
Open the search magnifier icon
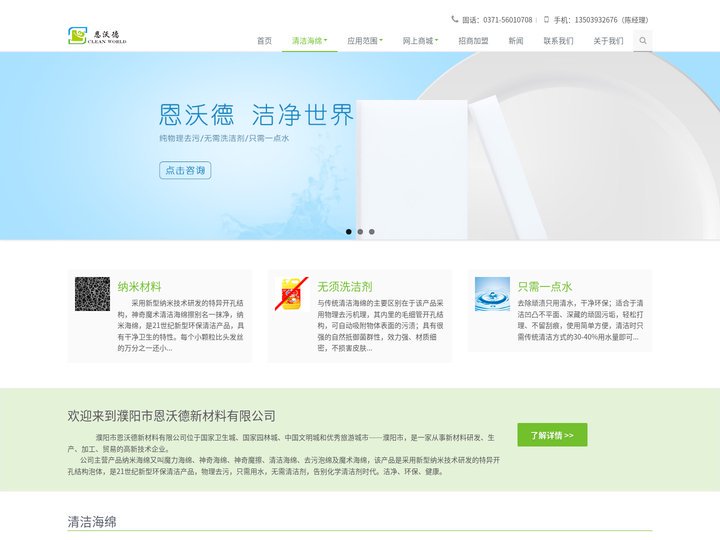tap(643, 41)
